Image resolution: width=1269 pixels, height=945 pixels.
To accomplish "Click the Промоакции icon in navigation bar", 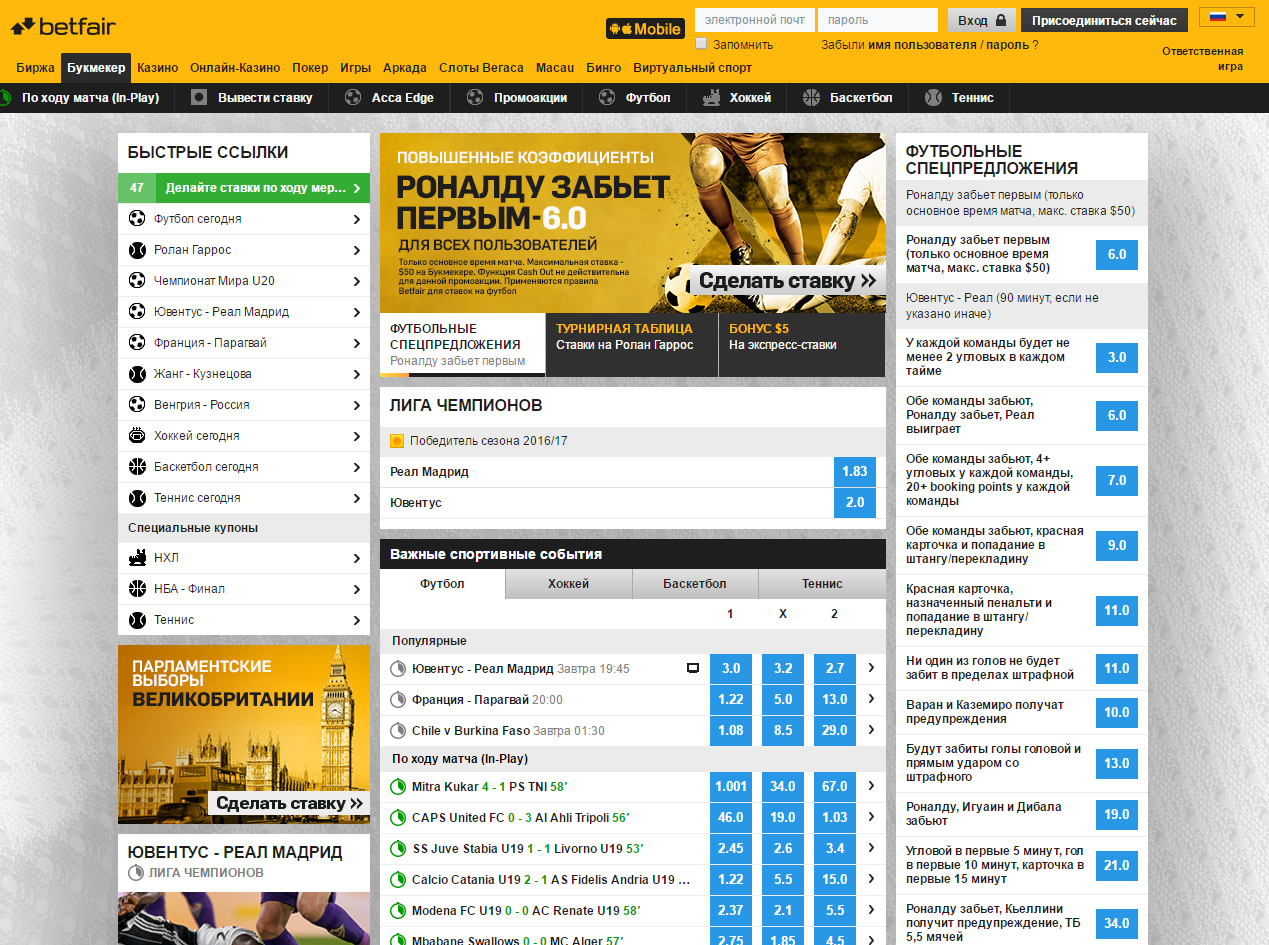I will pos(475,97).
